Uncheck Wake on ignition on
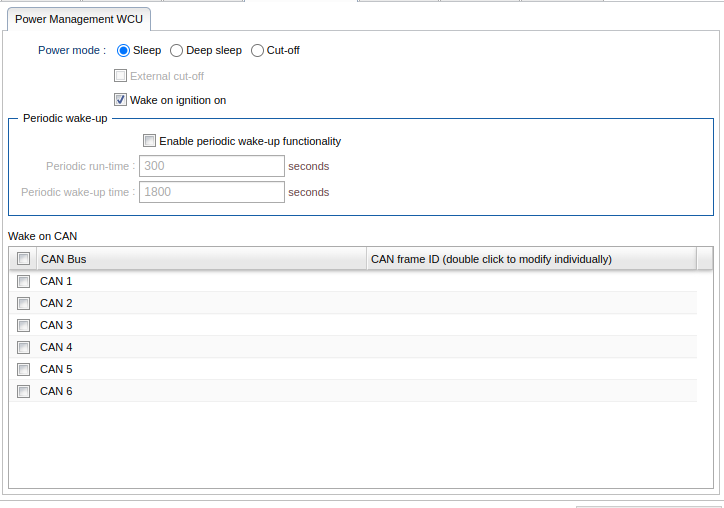The width and height of the screenshot is (724, 508). [x=121, y=100]
